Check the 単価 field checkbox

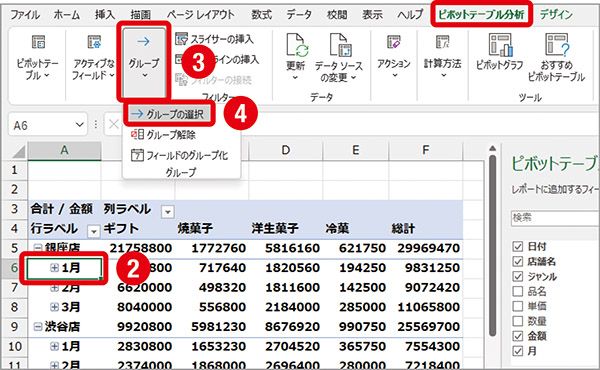coord(517,306)
